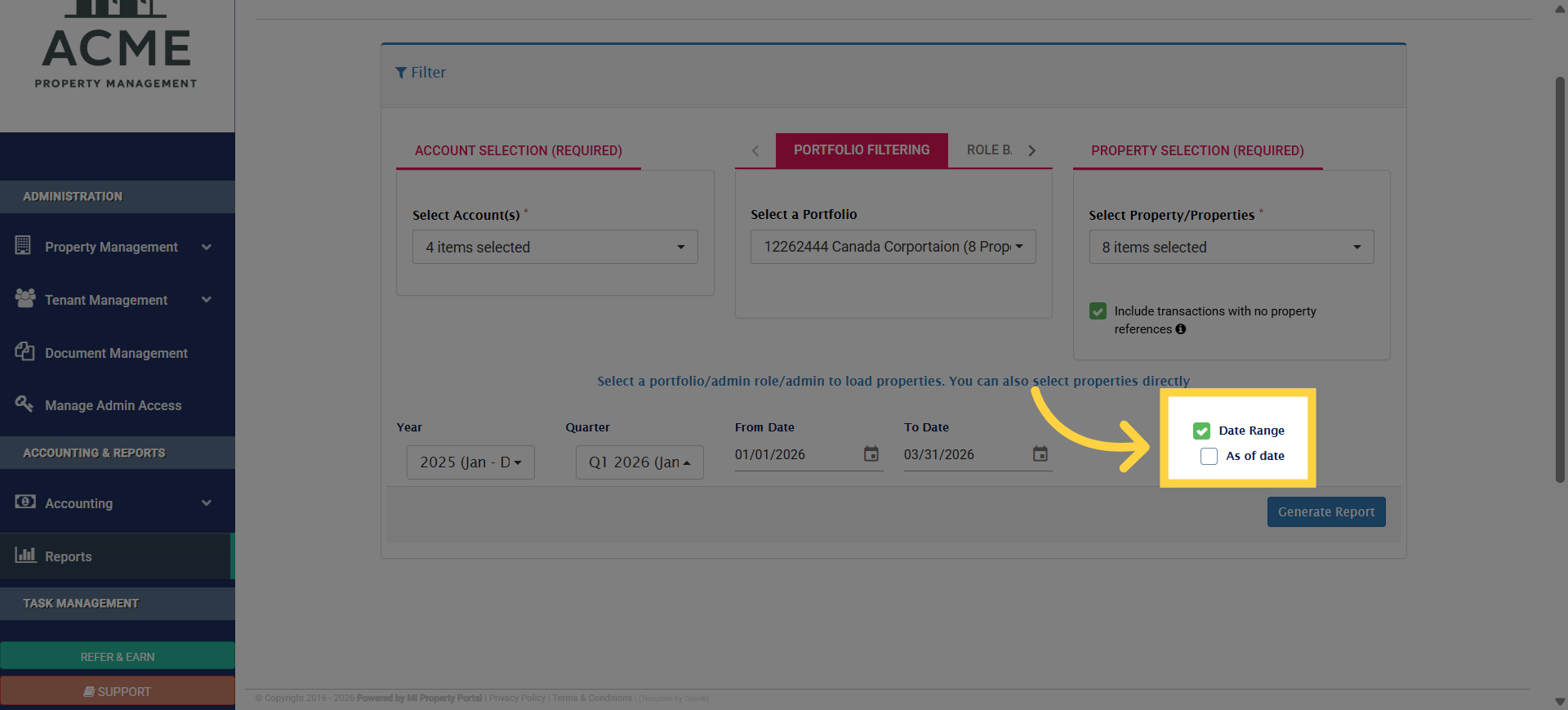This screenshot has height=710, width=1568.
Task: Click the Manage Admin Access key icon
Action: tap(24, 404)
